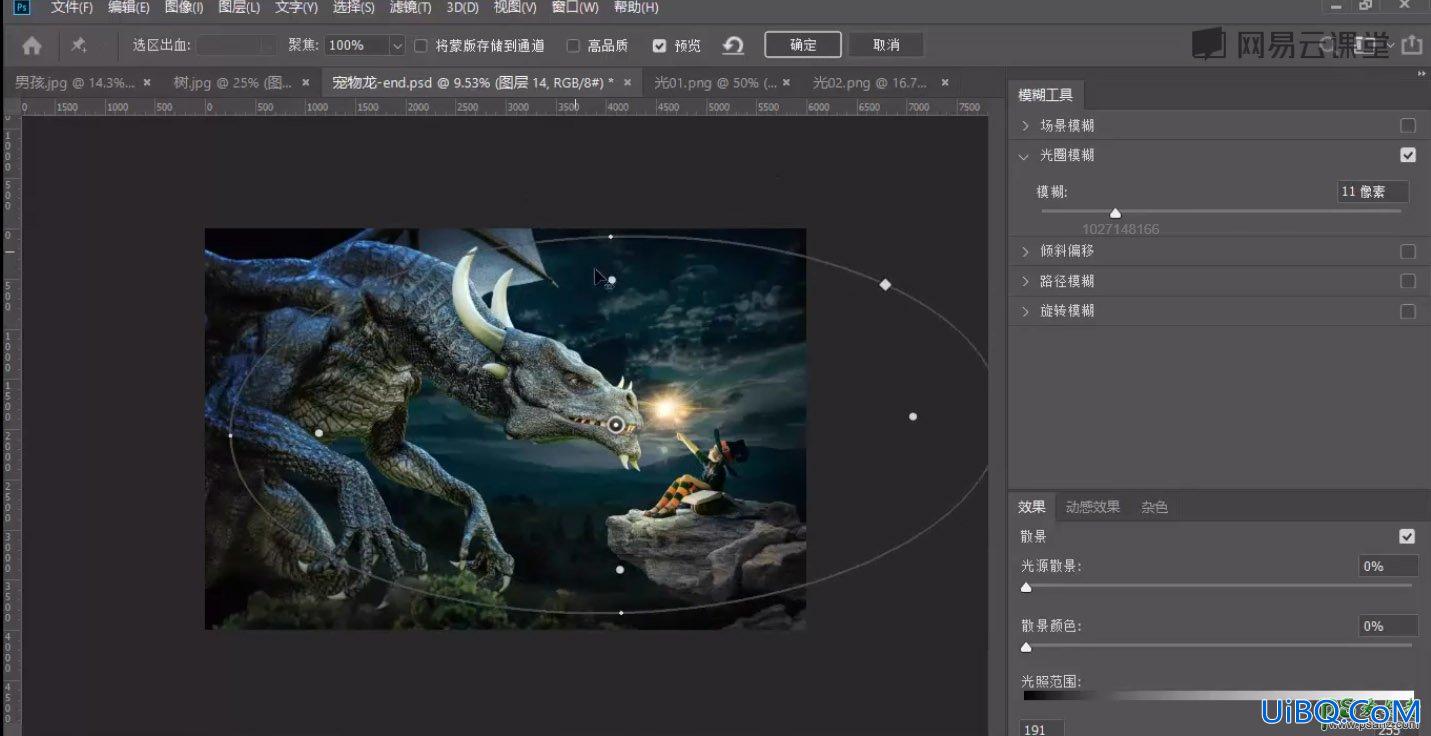This screenshot has height=736, width=1431.
Task: Close the 光01.png document tab
Action: pos(786,82)
